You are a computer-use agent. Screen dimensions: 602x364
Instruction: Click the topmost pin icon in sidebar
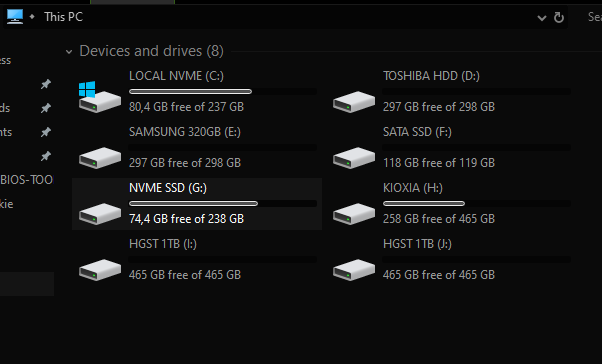(46, 84)
